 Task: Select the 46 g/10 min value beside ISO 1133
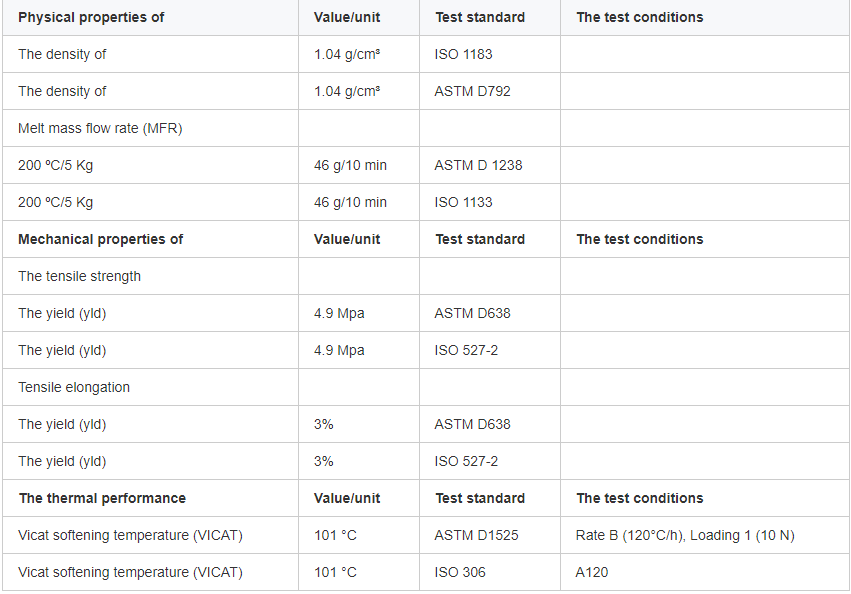pos(350,202)
